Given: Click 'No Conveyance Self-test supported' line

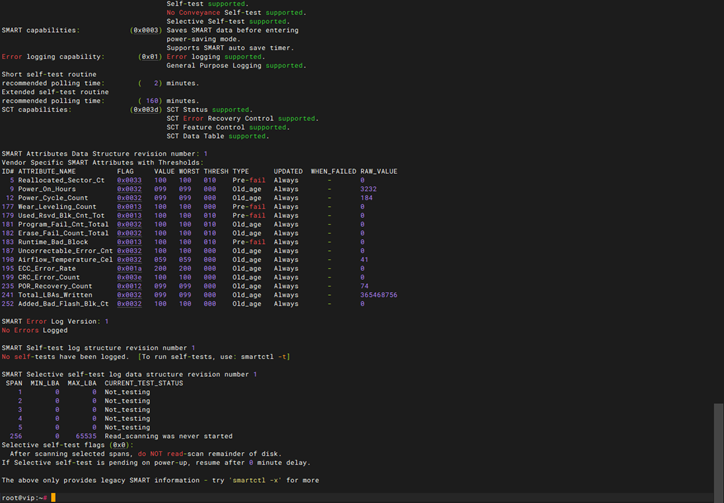Looking at the screenshot, I should [x=236, y=12].
